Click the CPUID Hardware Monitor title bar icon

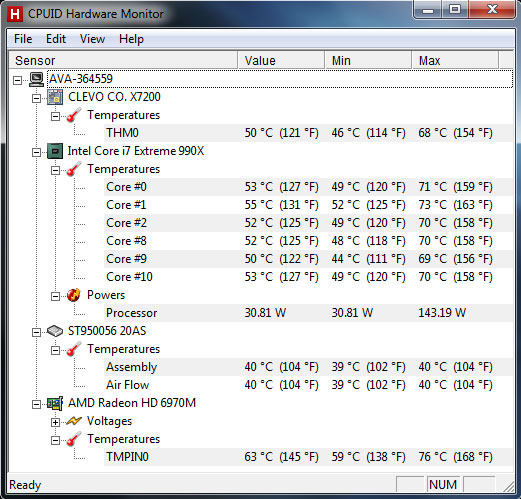pyautogui.click(x=15, y=14)
